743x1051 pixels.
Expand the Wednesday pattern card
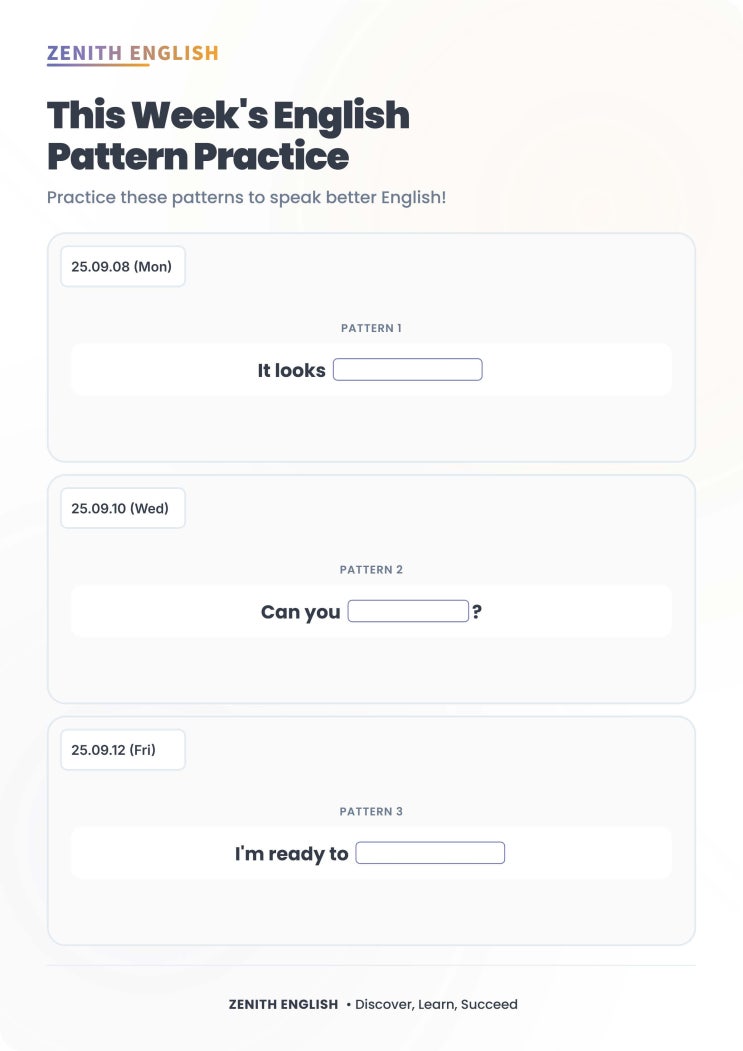[371, 587]
